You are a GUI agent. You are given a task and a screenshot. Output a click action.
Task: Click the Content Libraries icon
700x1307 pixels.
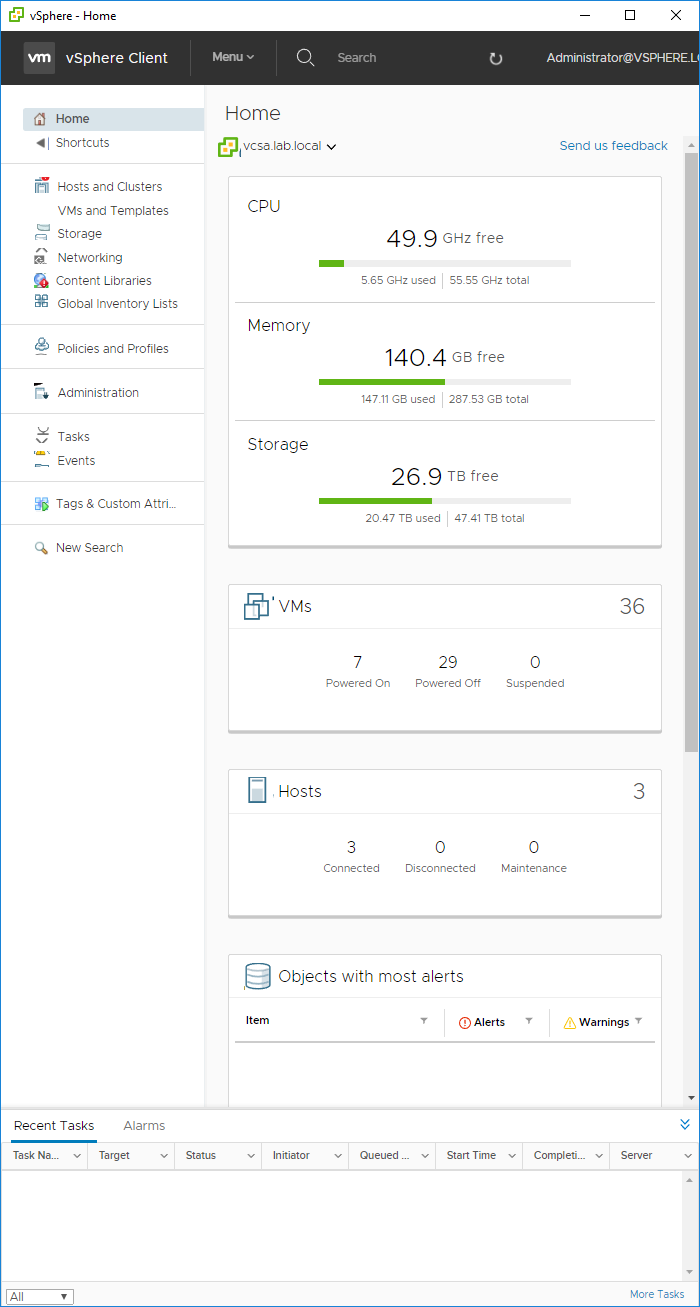pos(40,281)
